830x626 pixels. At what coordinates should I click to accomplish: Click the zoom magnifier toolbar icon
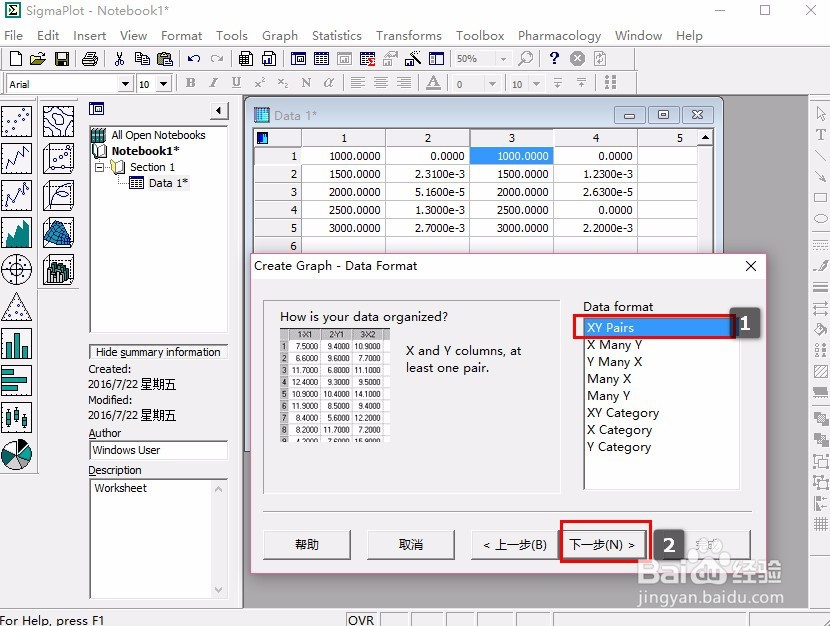click(x=526, y=58)
